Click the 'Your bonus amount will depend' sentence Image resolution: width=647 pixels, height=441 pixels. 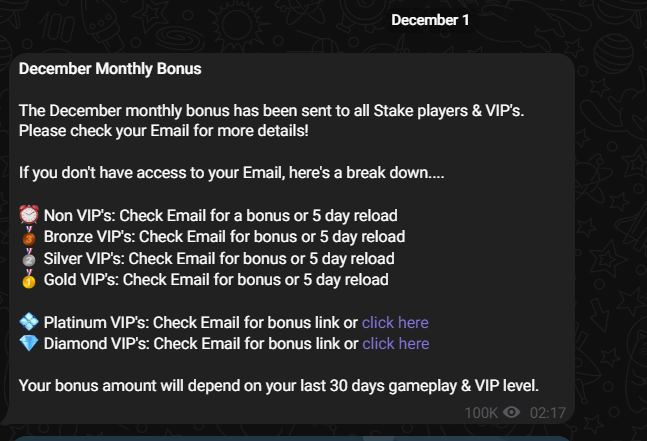279,386
